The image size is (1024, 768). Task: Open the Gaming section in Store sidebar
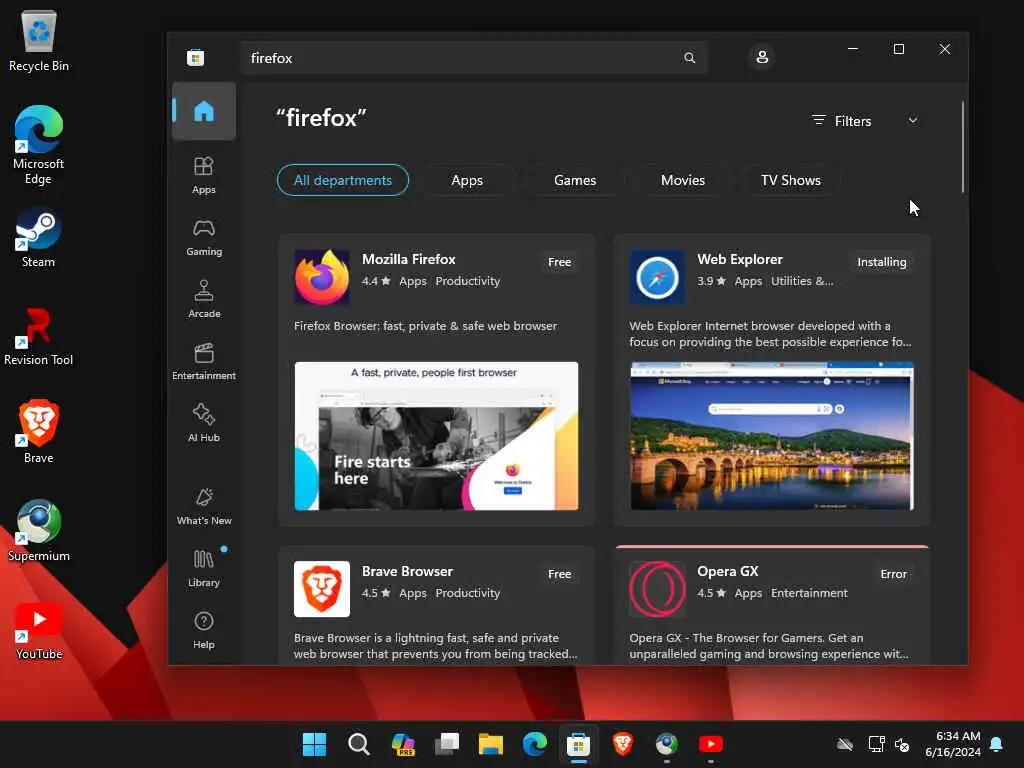(204, 237)
